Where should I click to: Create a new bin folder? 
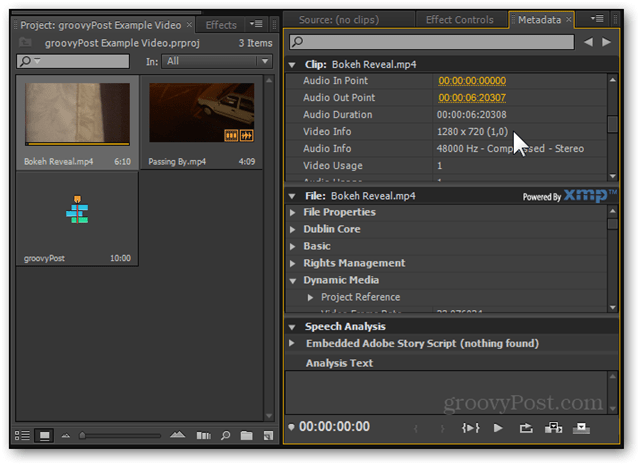tap(247, 436)
